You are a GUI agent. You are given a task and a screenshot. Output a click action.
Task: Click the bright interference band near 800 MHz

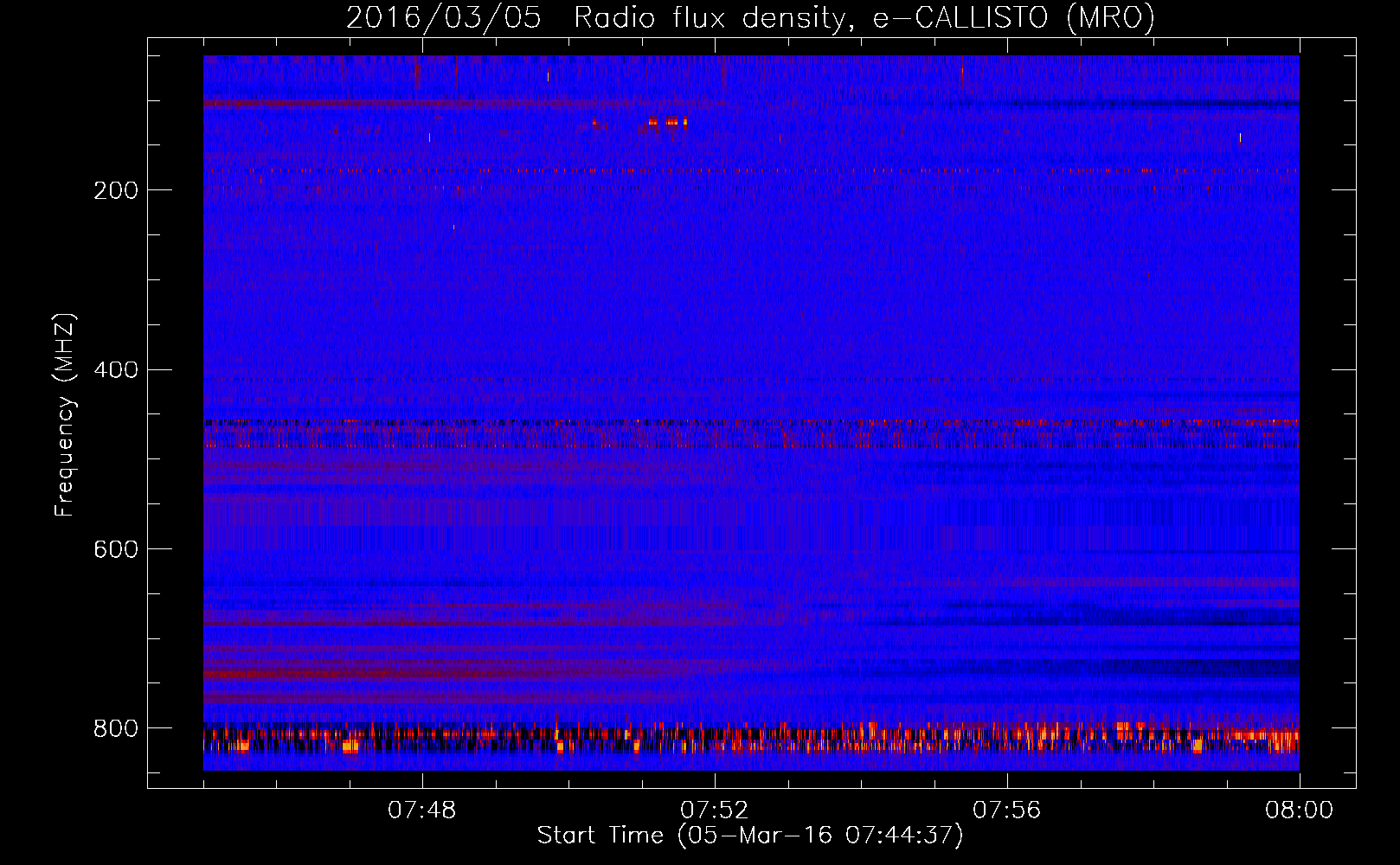point(751,740)
